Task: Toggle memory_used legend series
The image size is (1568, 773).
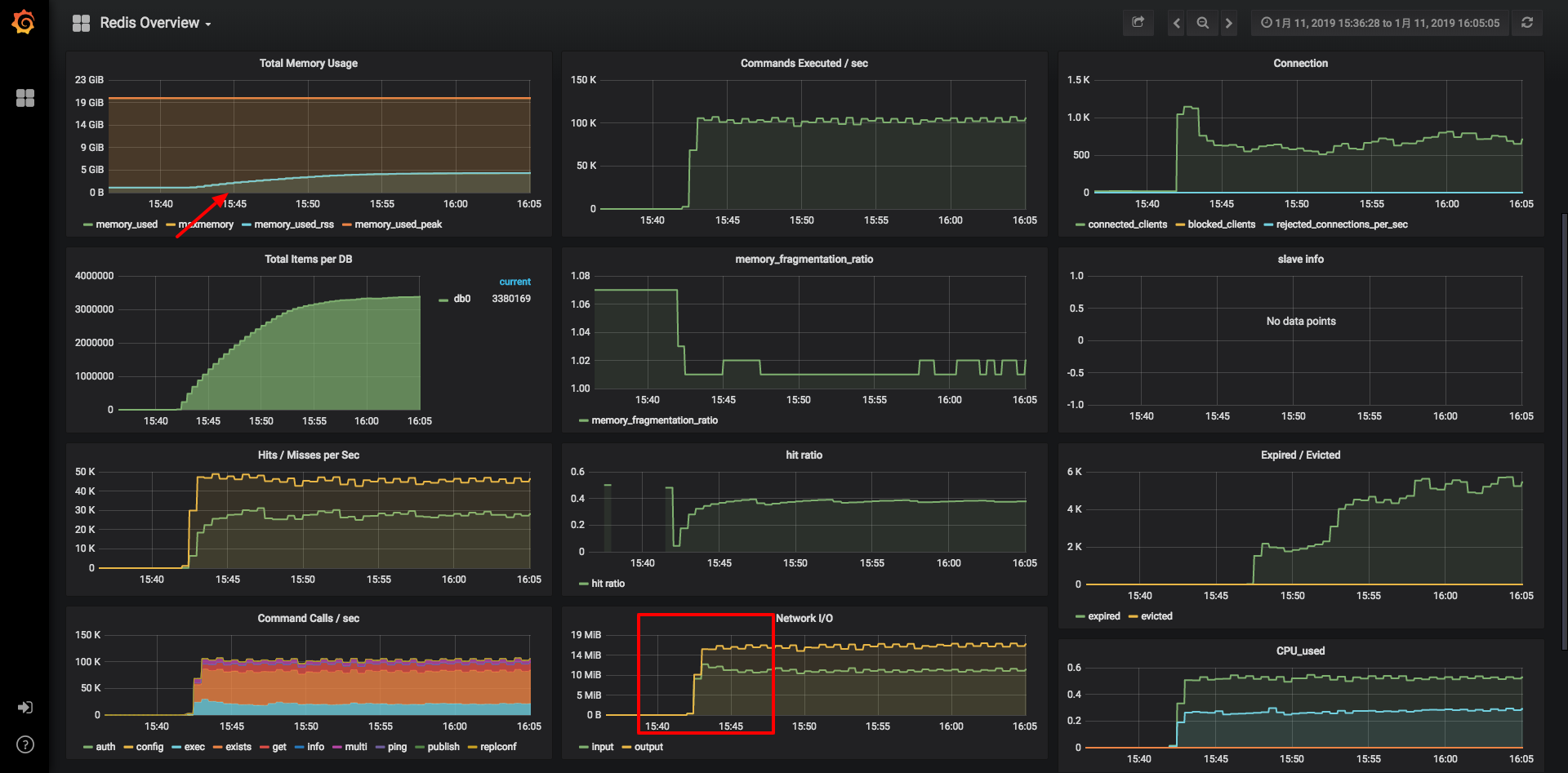Action: coord(127,224)
